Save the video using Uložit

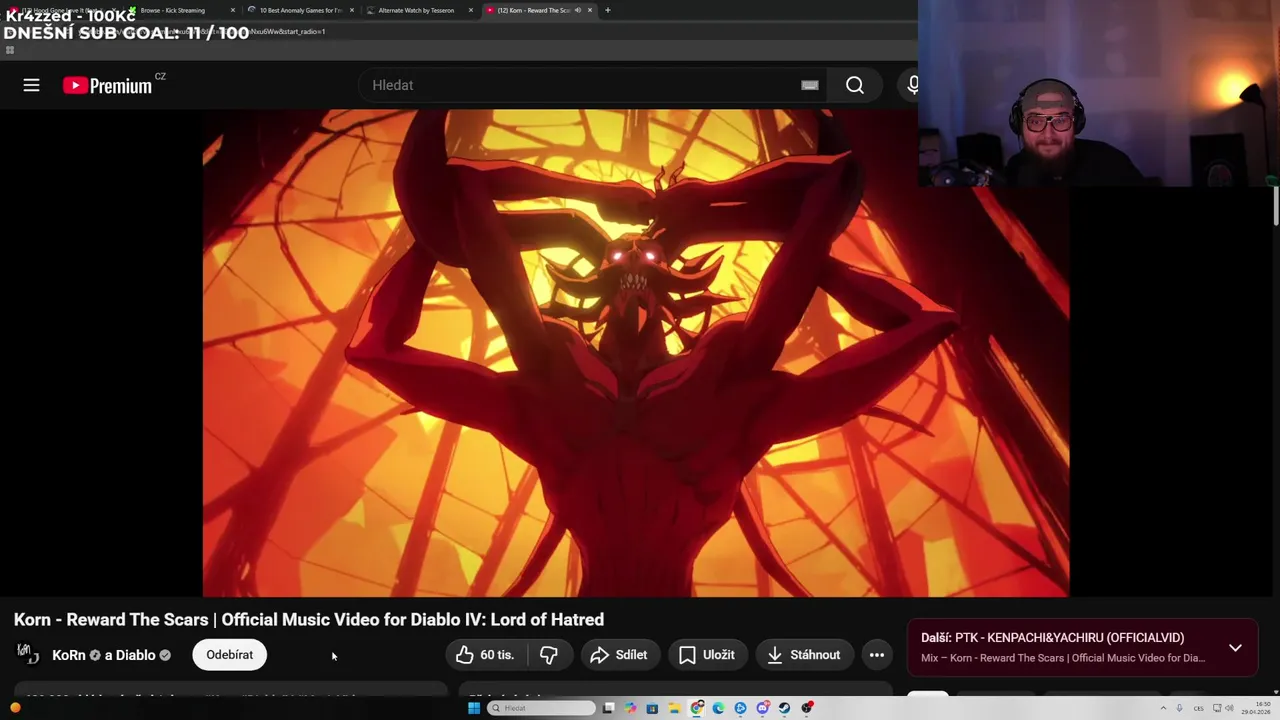(x=707, y=655)
